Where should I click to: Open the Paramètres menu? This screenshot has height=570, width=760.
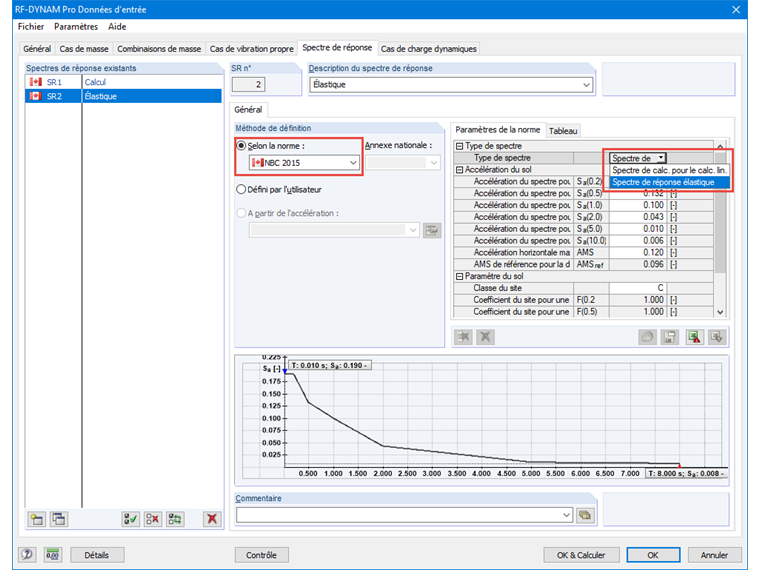[x=76, y=27]
